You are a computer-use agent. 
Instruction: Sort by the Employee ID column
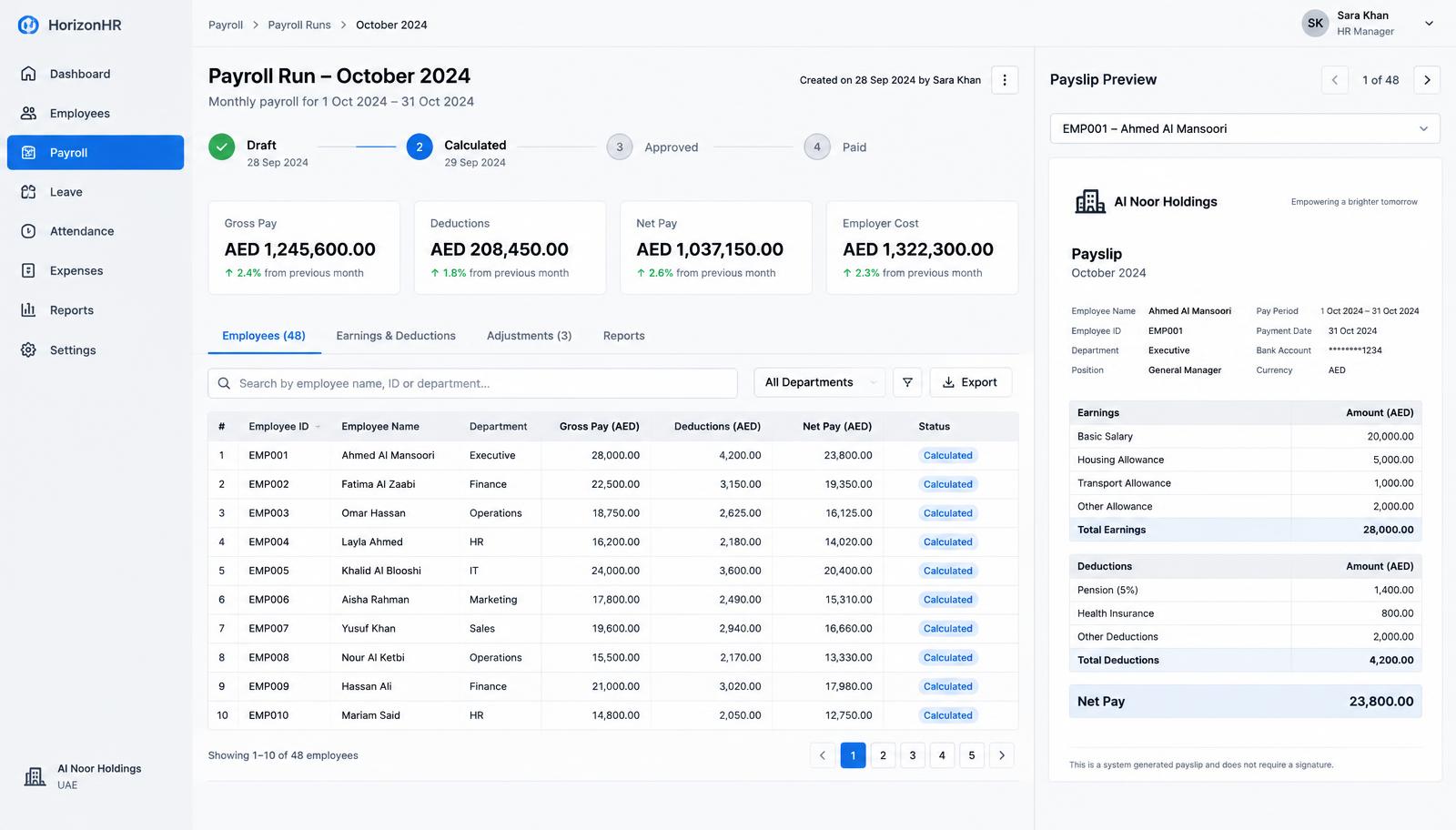click(x=283, y=426)
